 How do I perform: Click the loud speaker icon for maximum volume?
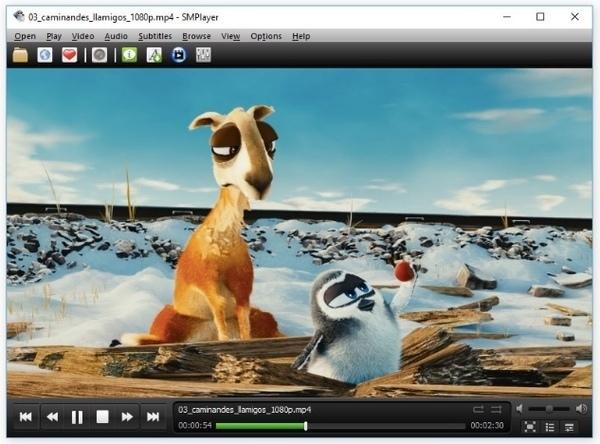[582, 409]
